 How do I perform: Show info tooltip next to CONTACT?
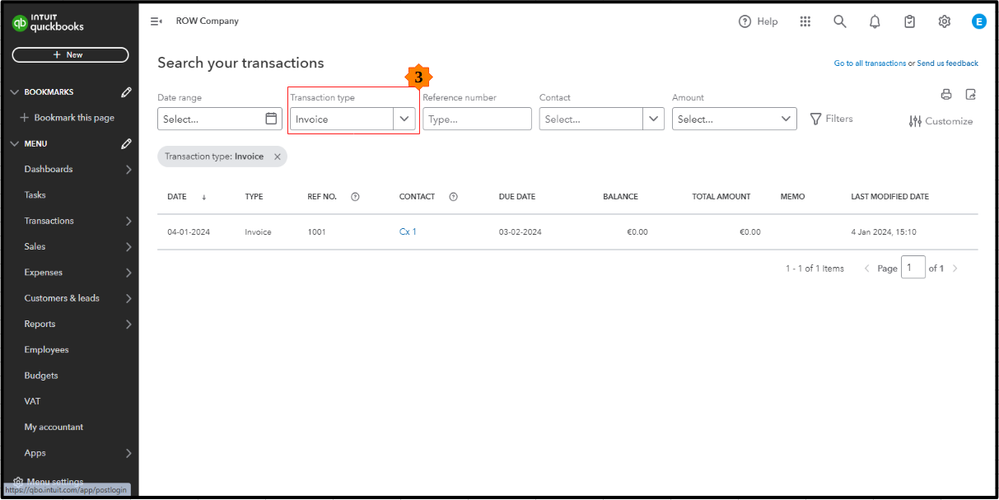(x=454, y=197)
